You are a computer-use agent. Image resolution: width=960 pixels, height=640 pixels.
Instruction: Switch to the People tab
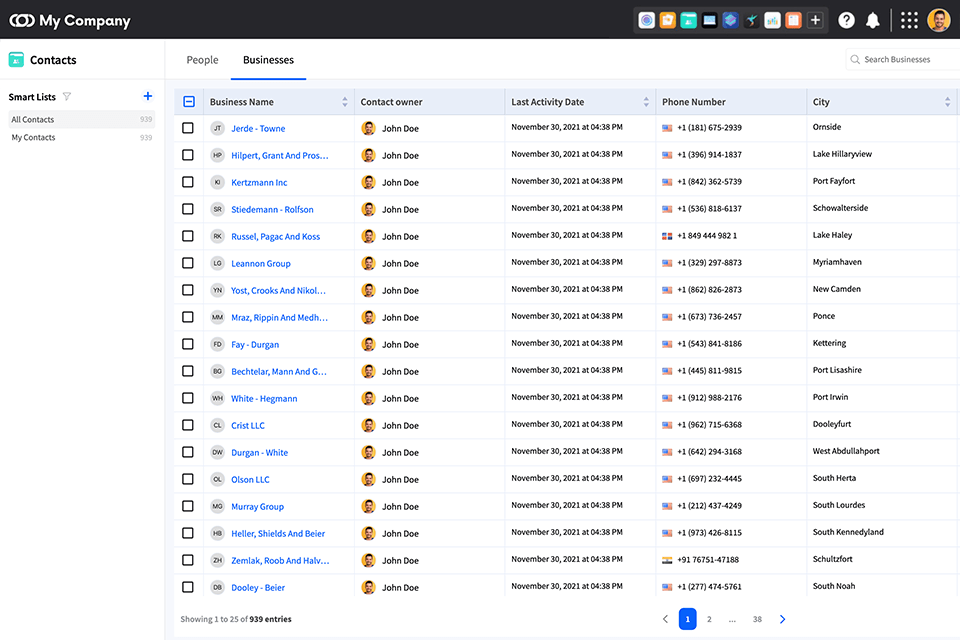202,59
